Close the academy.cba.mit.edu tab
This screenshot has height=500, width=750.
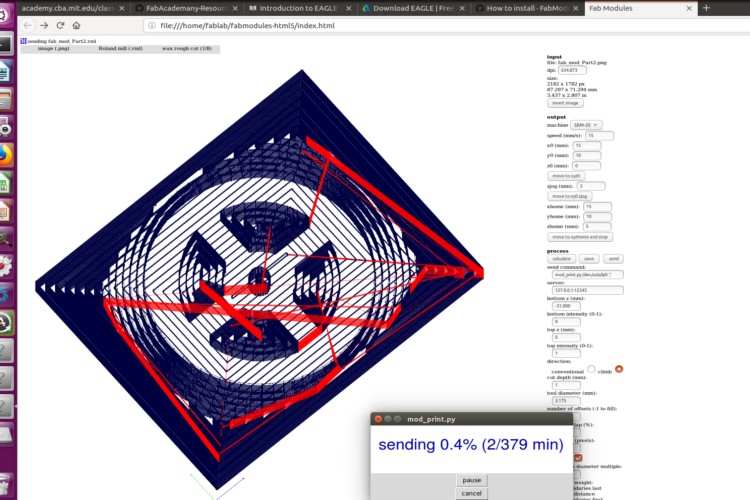coord(121,8)
